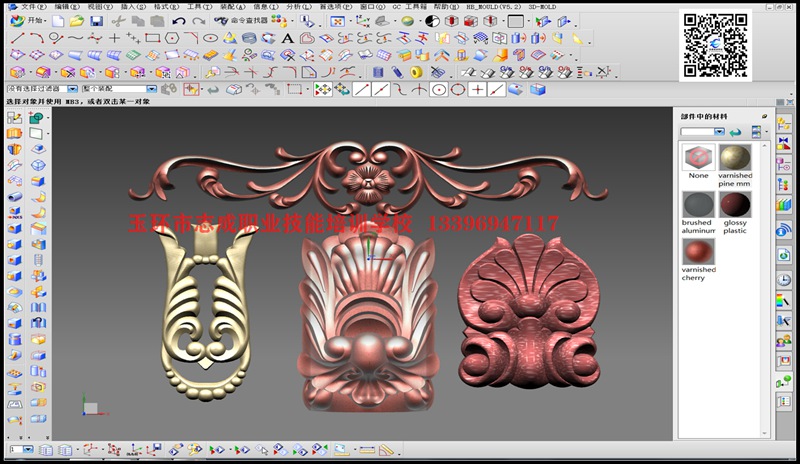The image size is (800, 464).
Task: Click the Fit view icon
Action: coord(337,21)
